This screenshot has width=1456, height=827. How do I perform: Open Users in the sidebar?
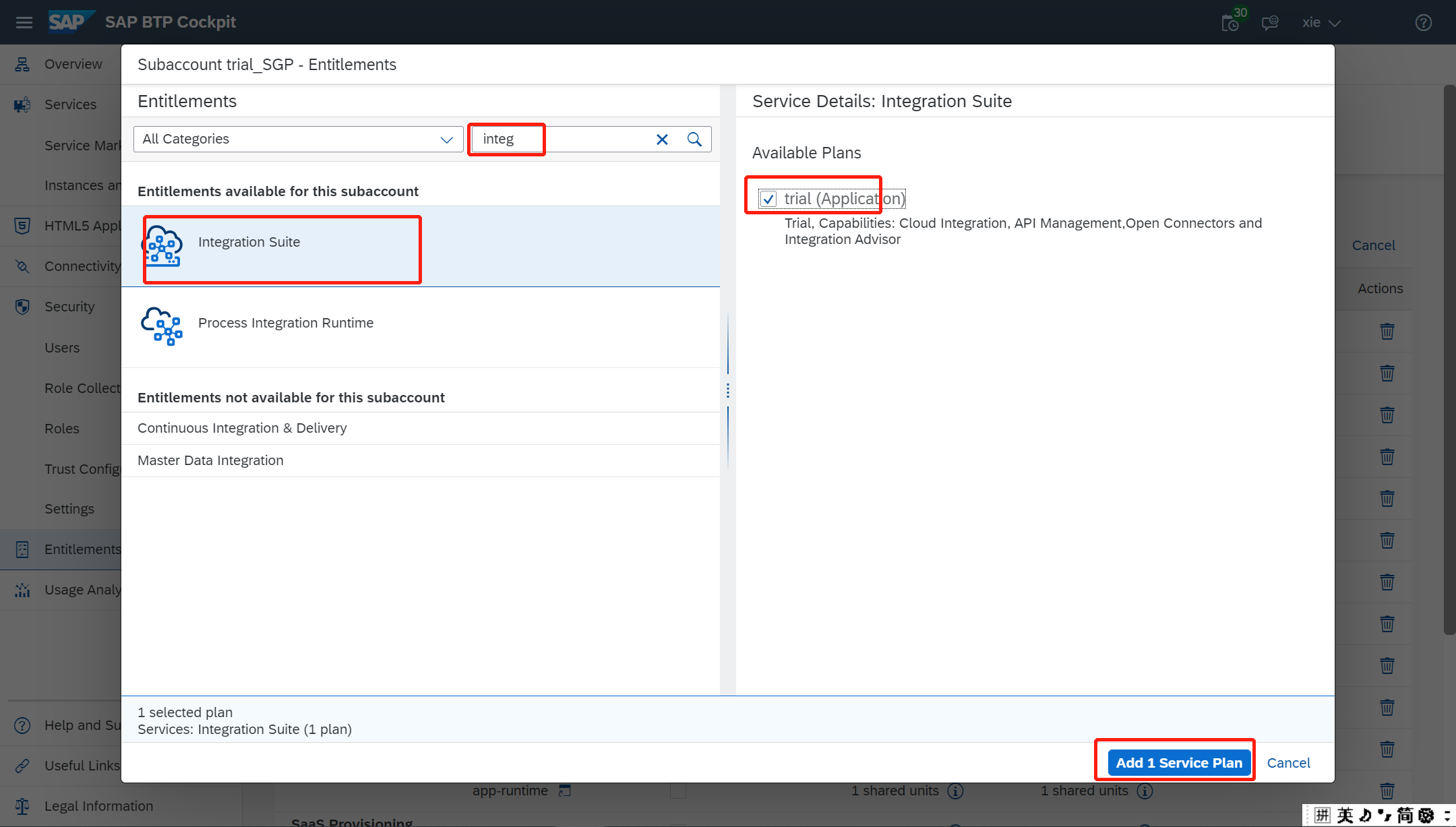pyautogui.click(x=61, y=348)
